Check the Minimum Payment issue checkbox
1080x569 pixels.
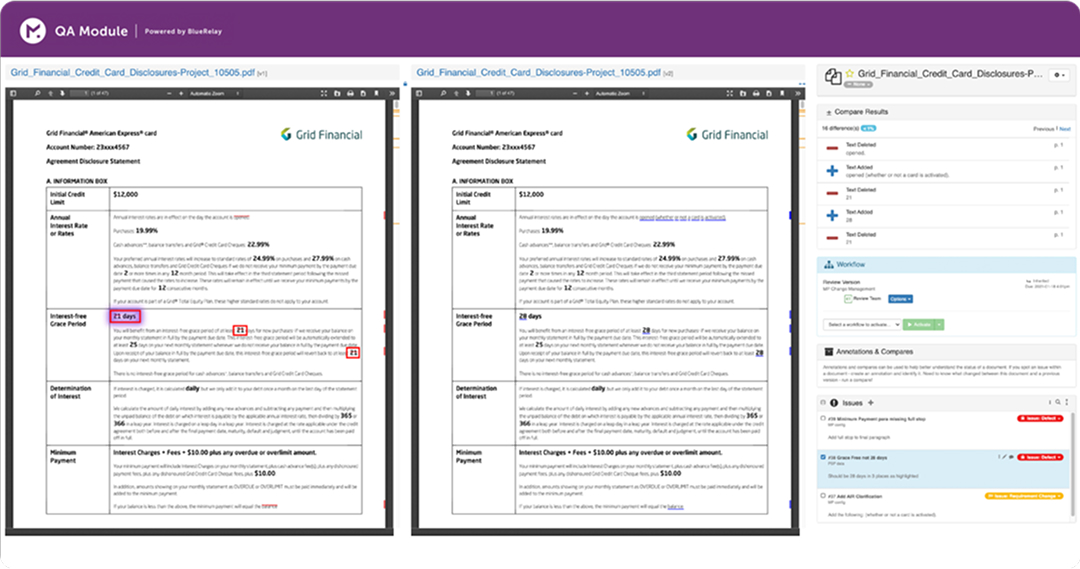tap(823, 418)
